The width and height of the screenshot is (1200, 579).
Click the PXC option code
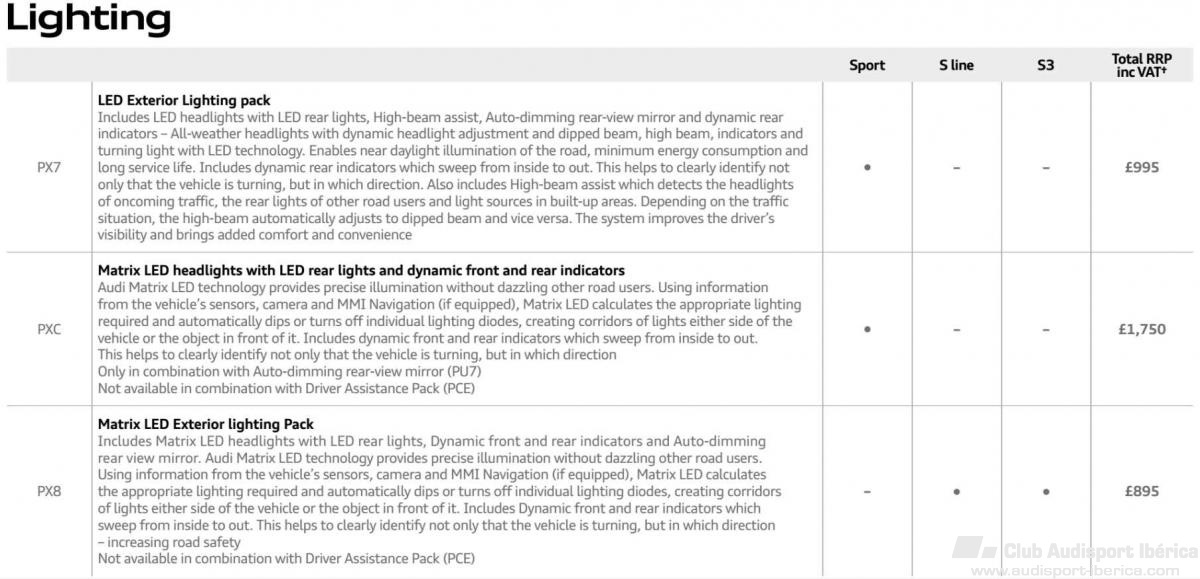(x=49, y=329)
